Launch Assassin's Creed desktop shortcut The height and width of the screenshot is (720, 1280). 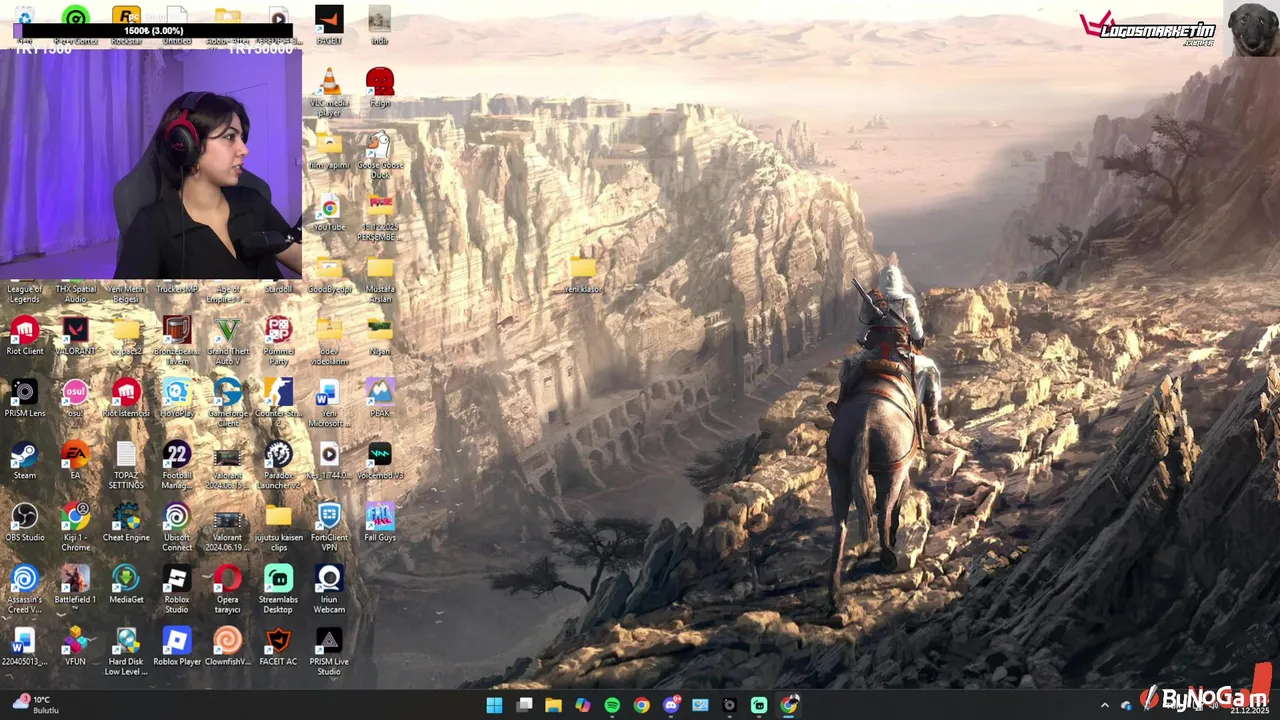[x=24, y=589]
